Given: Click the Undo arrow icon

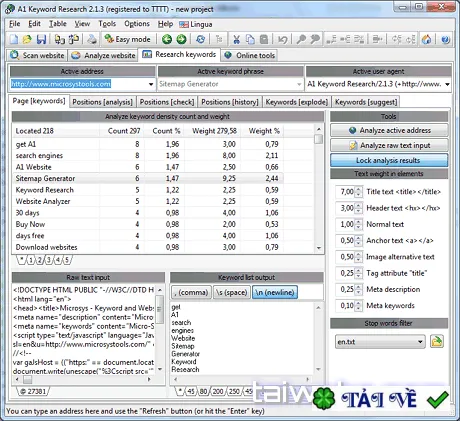Looking at the screenshot, I should (x=283, y=40).
